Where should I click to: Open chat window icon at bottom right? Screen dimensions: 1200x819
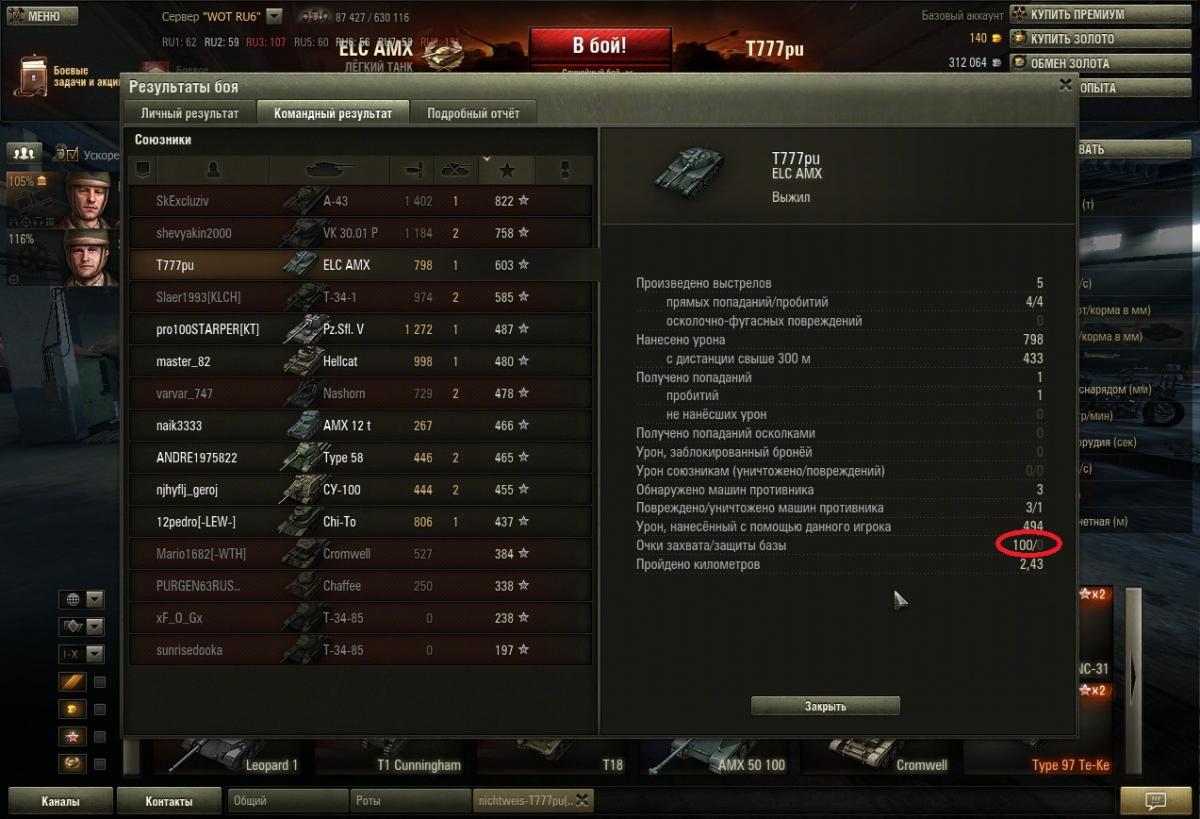point(1155,800)
